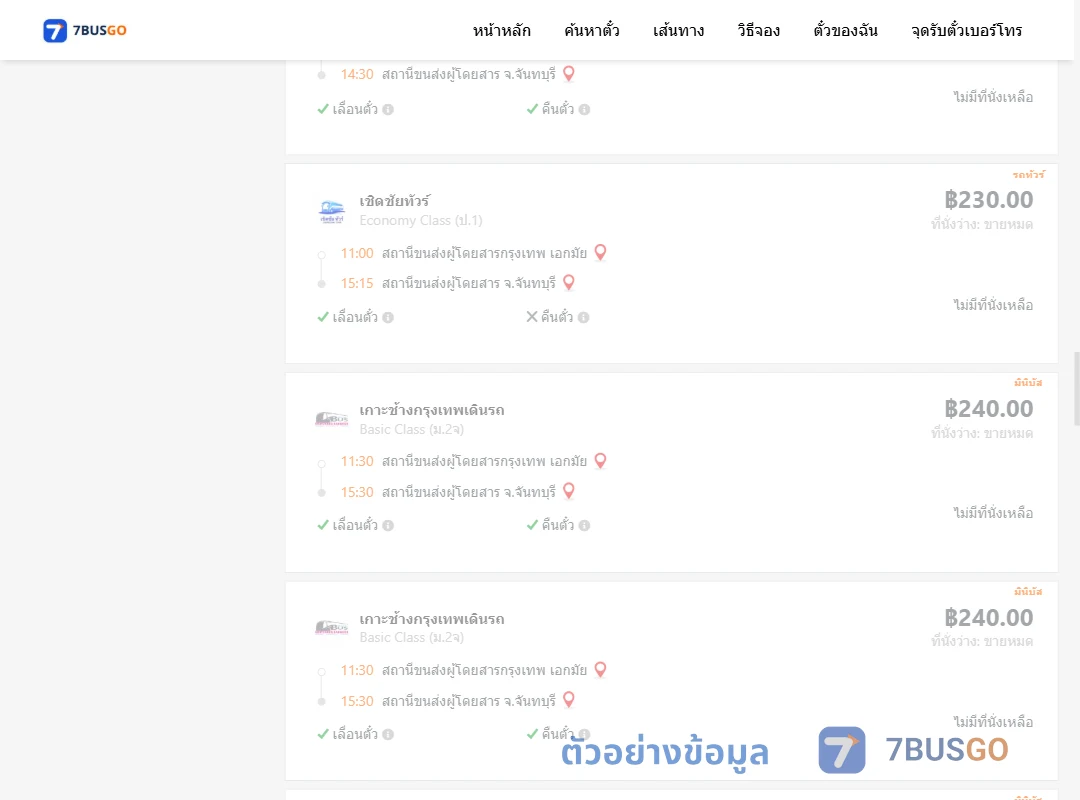The width and height of the screenshot is (1080, 800).
Task: Click จุดรับตั๋วเบอร์โทร link
Action: (x=966, y=30)
